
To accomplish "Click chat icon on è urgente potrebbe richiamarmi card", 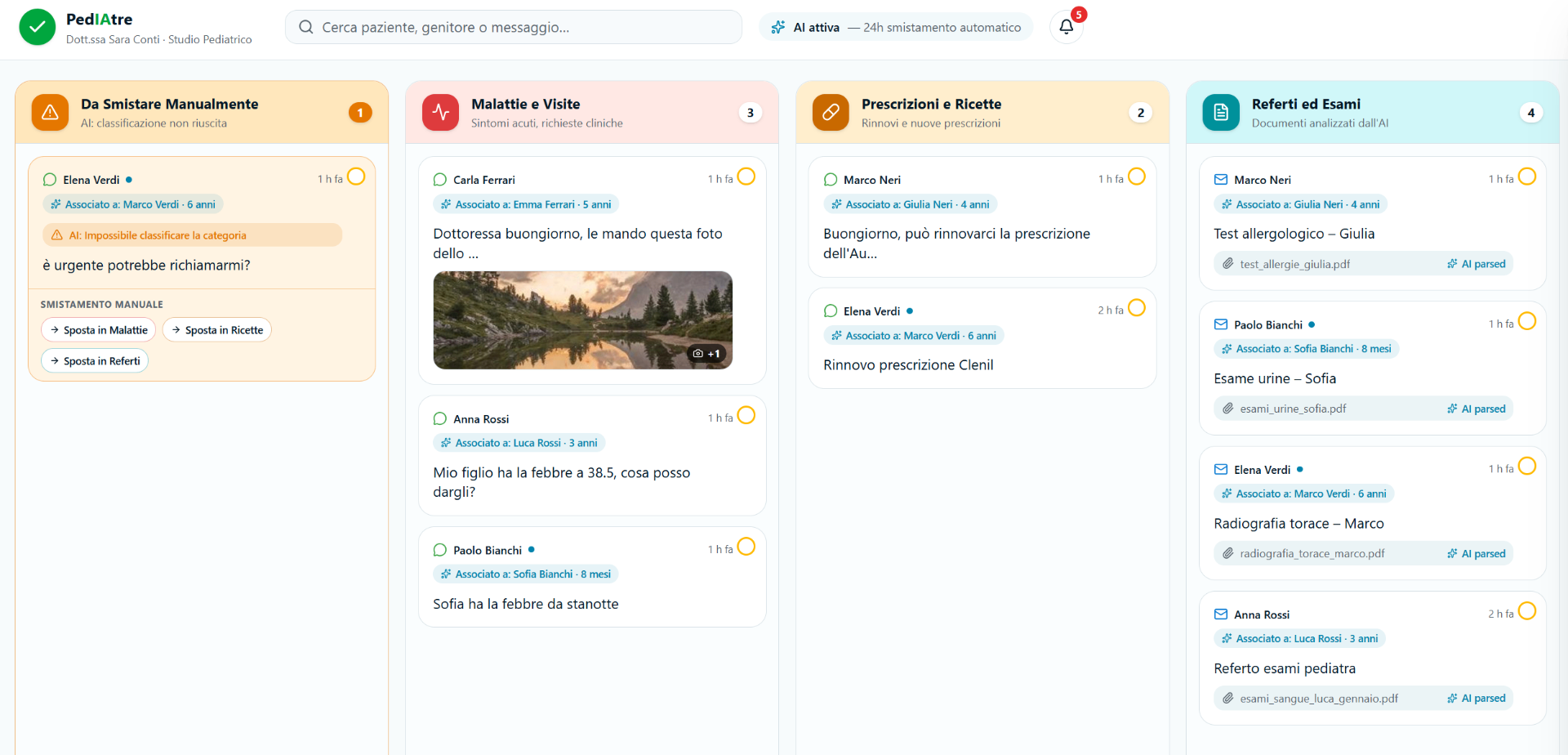I will click(x=50, y=180).
